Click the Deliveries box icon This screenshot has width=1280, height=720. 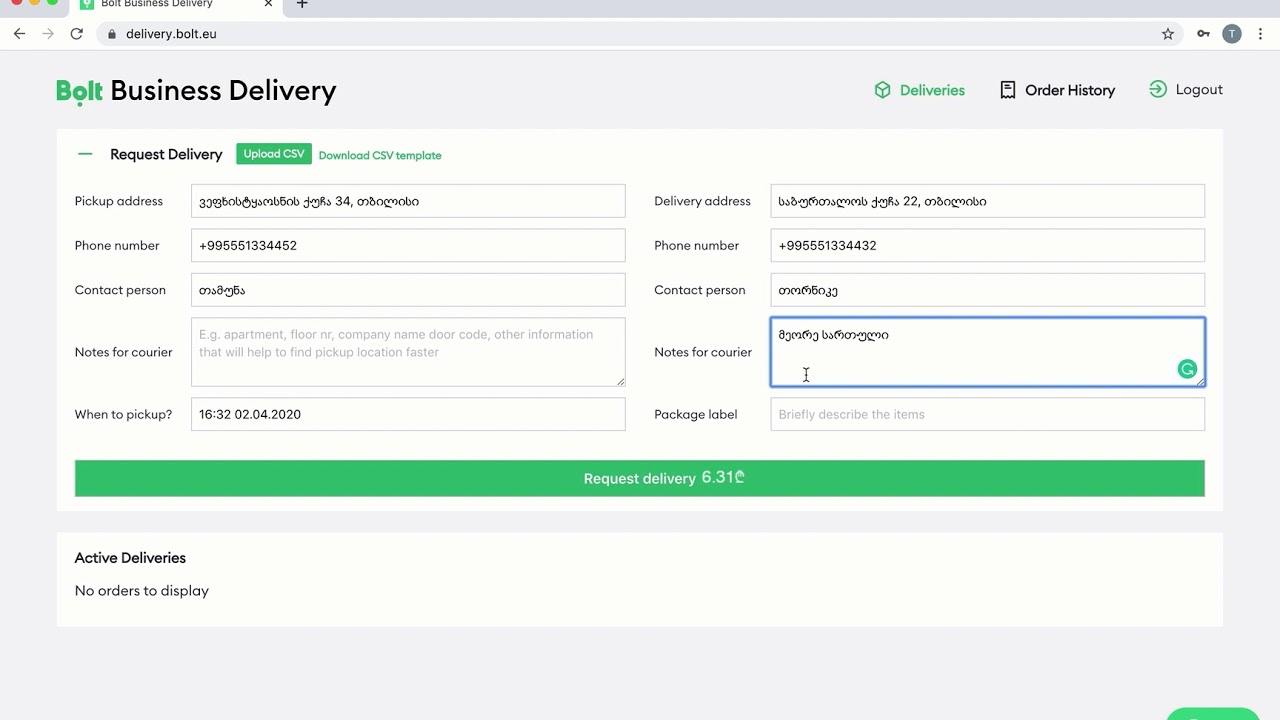[882, 90]
